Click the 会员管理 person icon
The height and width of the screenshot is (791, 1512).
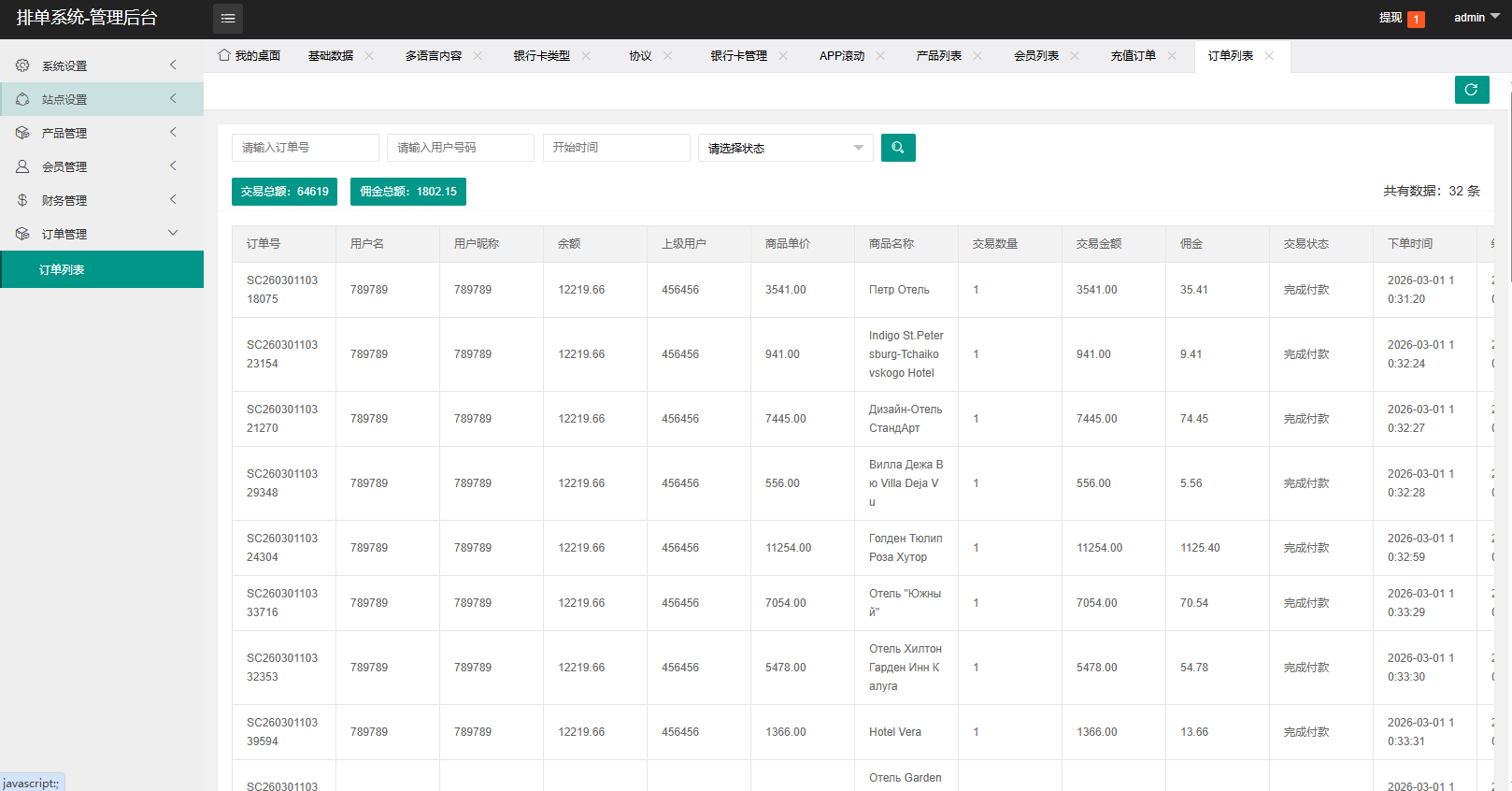(22, 166)
